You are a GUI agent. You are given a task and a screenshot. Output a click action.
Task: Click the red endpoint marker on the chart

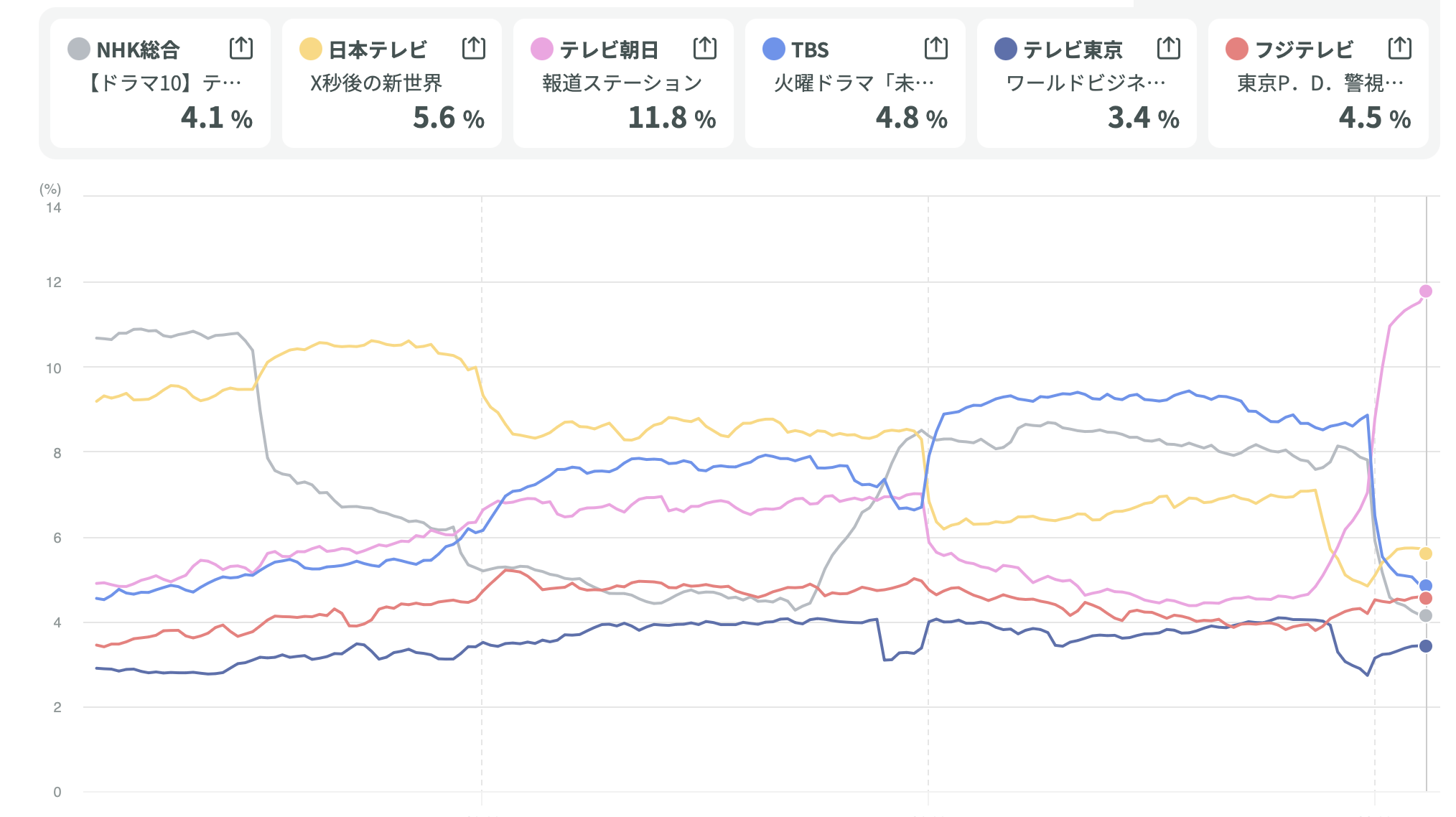point(1425,598)
